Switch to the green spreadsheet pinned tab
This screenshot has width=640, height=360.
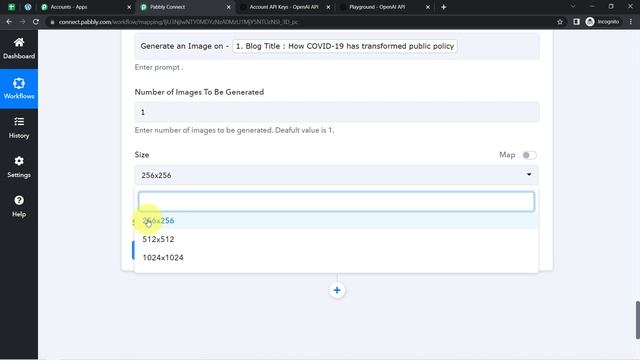click(x=11, y=7)
